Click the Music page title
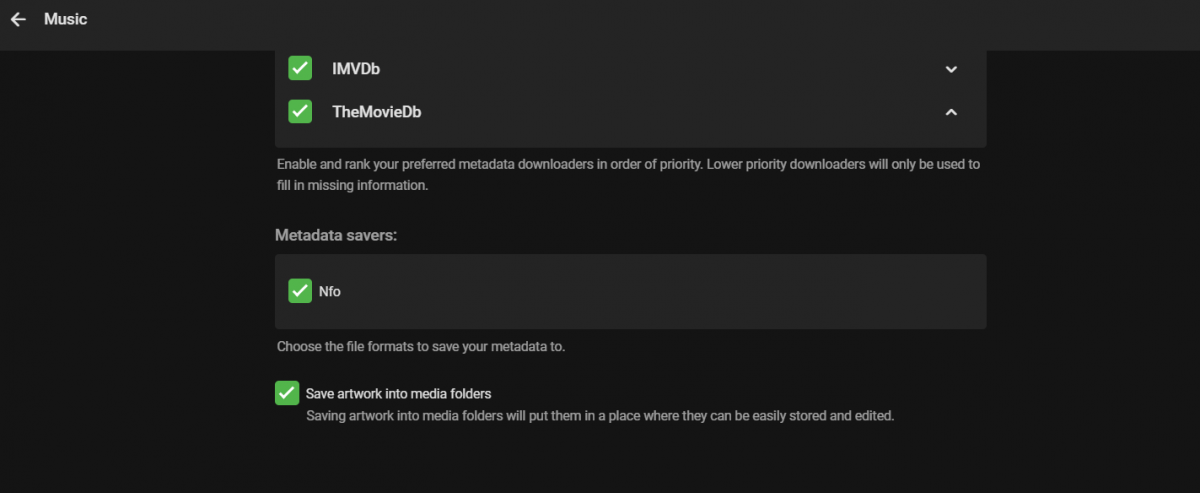The width and height of the screenshot is (1200, 493). click(x=65, y=20)
